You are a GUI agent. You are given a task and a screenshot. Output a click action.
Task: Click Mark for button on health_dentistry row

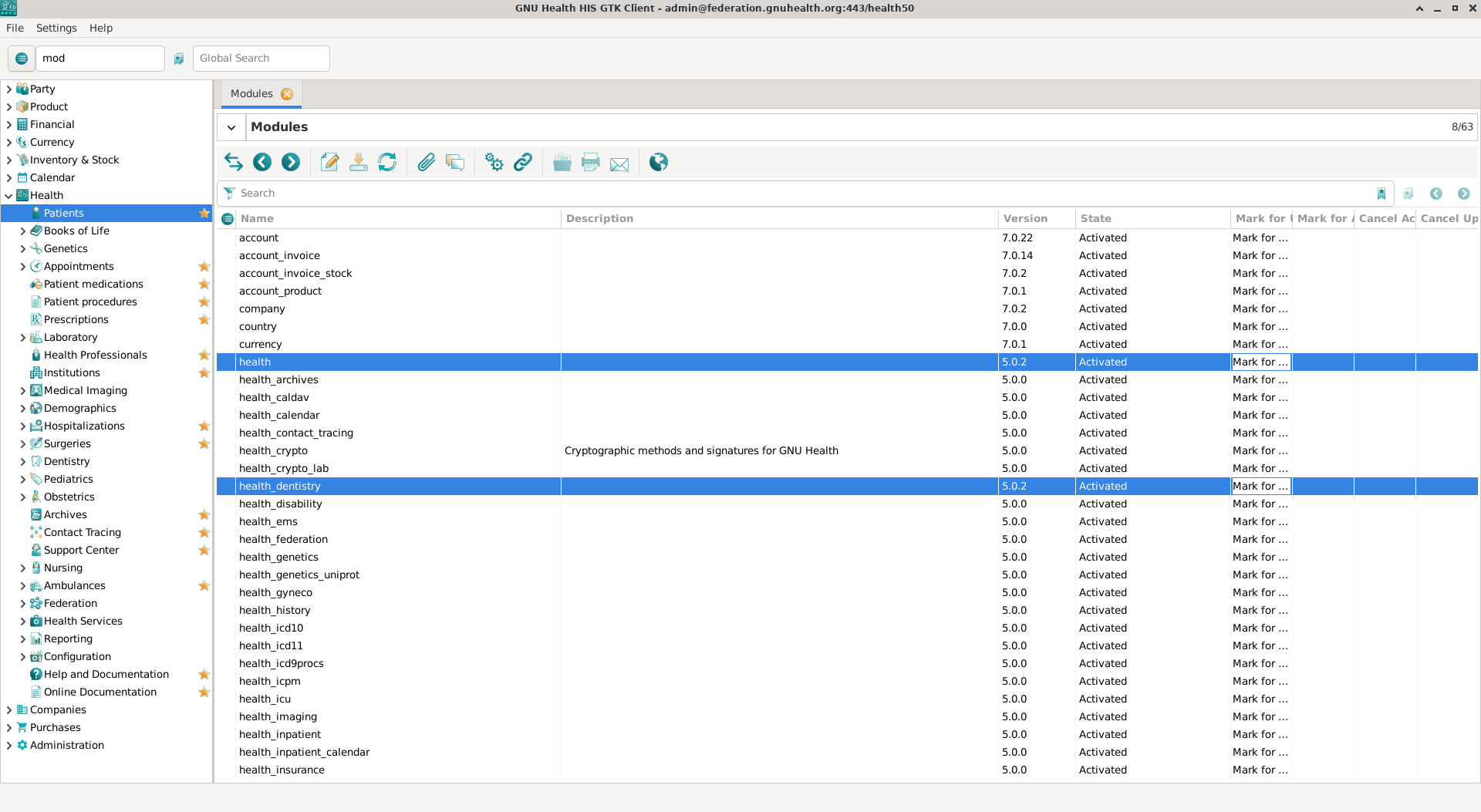pyautogui.click(x=1260, y=486)
